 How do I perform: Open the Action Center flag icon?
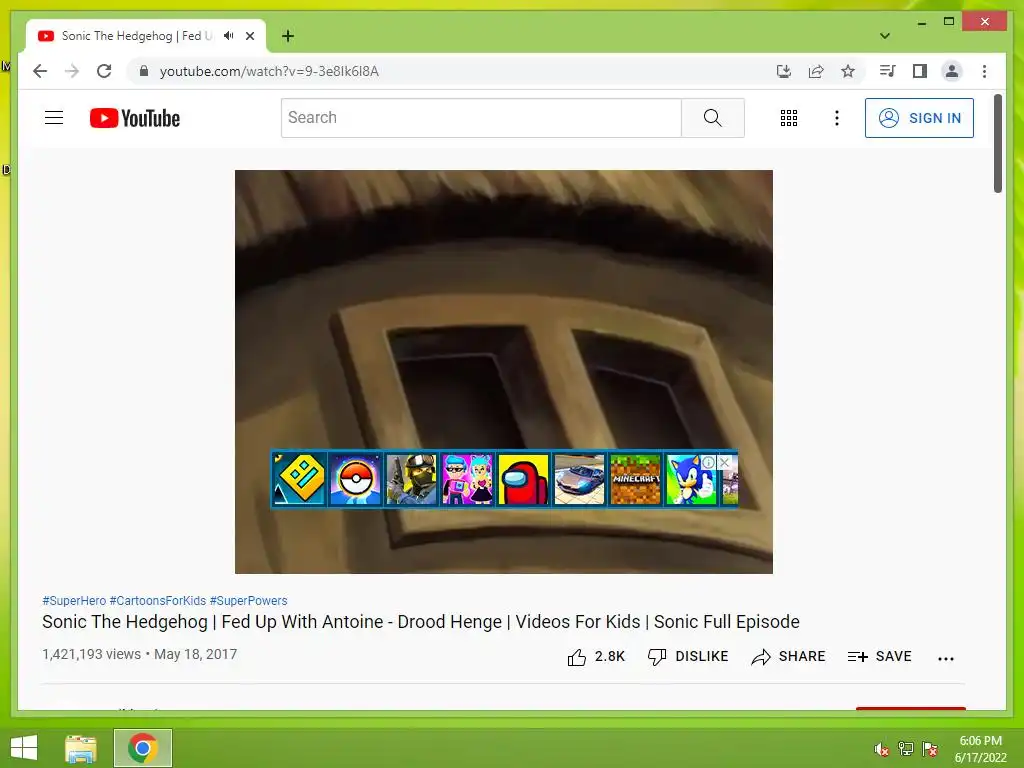coord(929,749)
